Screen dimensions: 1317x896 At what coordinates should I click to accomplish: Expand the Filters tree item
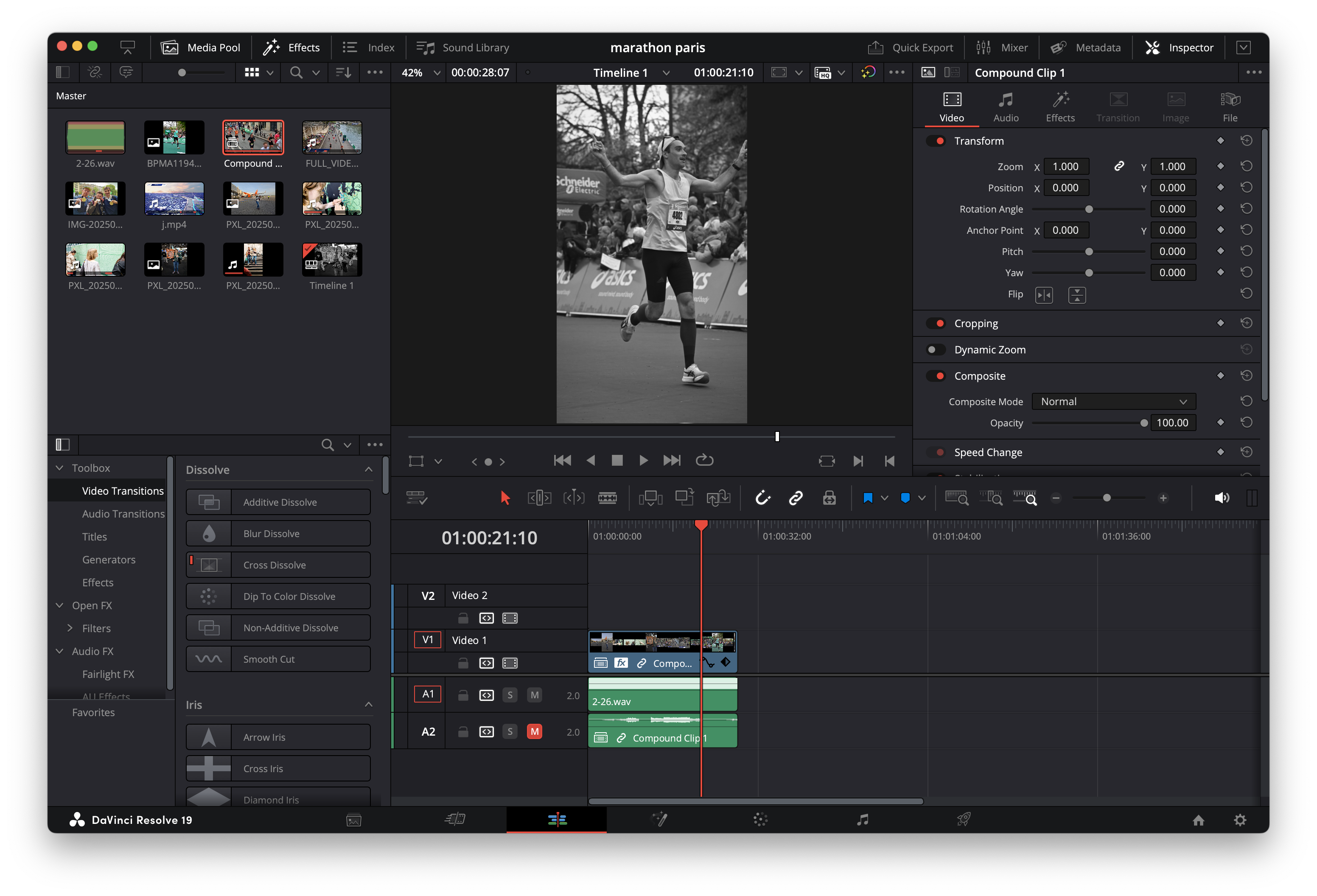tap(70, 628)
